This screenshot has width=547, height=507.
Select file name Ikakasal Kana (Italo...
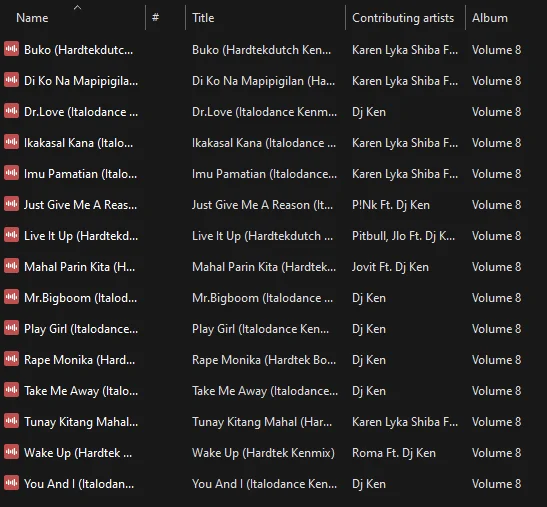[78, 143]
